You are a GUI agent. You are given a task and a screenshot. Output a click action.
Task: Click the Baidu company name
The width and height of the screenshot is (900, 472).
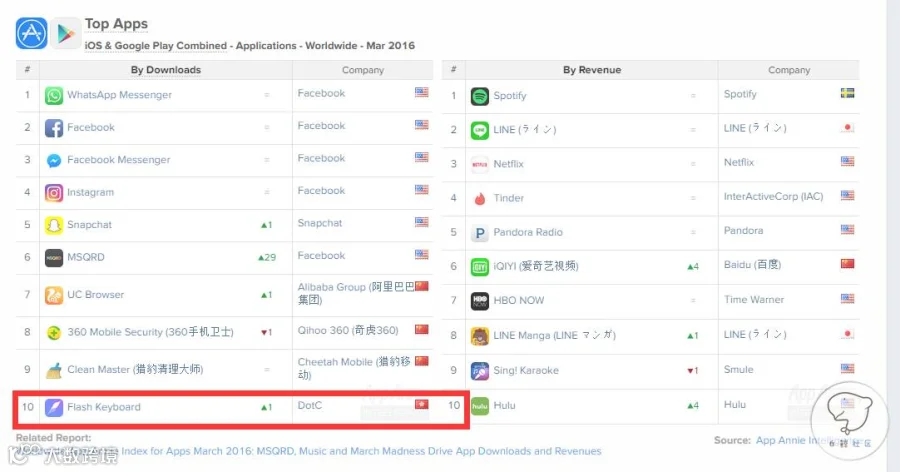(752, 264)
